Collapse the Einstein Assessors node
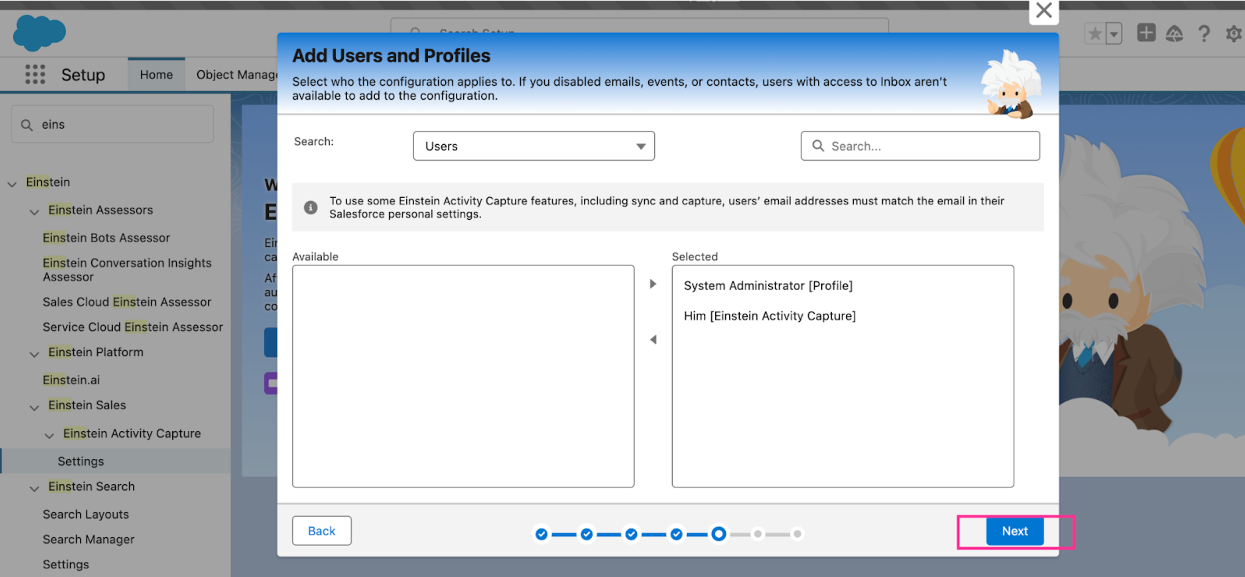Image resolution: width=1245 pixels, height=577 pixels. coord(34,211)
